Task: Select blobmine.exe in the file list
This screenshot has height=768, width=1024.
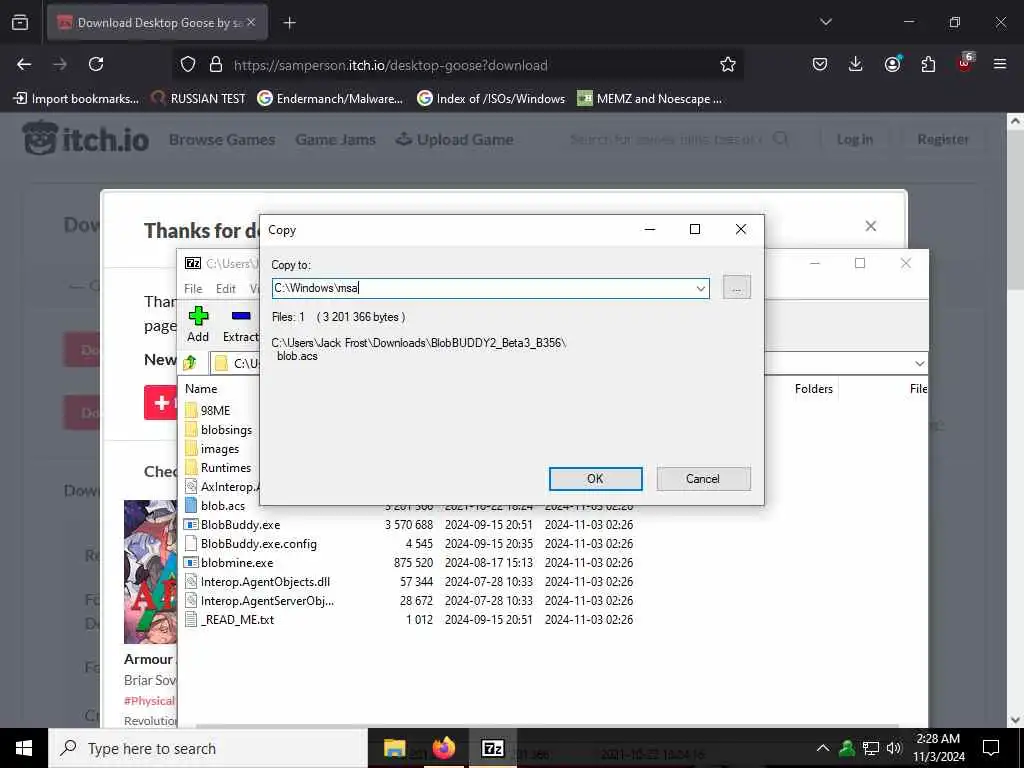Action: point(237,562)
